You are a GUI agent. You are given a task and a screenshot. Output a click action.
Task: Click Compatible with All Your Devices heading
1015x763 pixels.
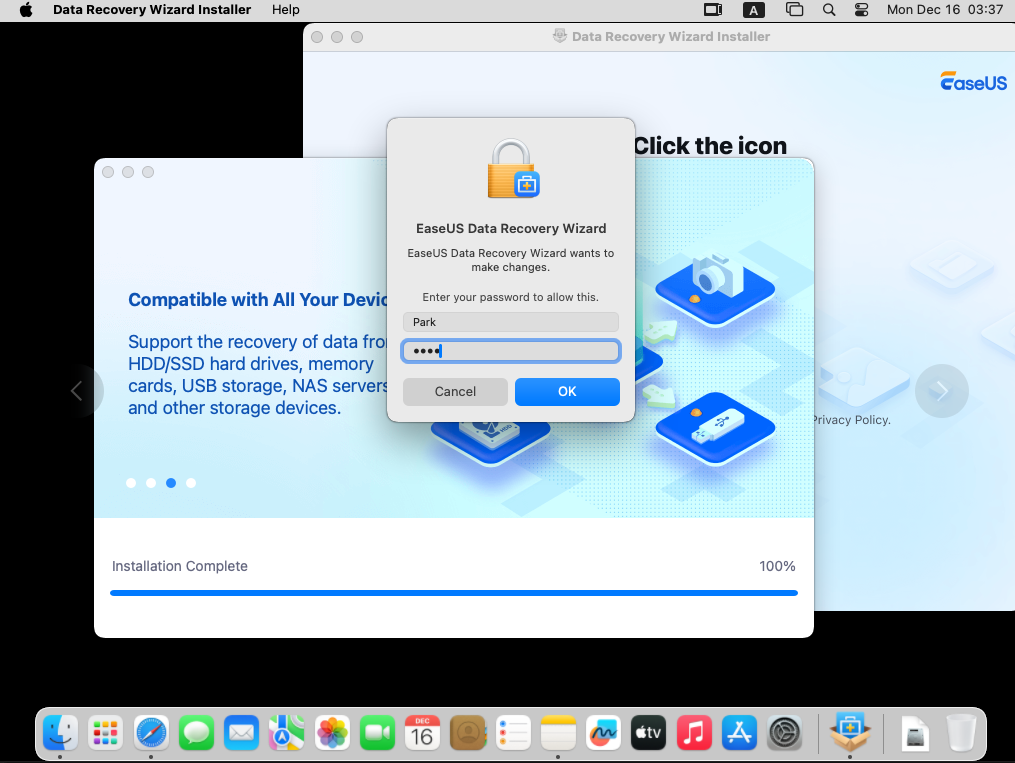(x=258, y=300)
